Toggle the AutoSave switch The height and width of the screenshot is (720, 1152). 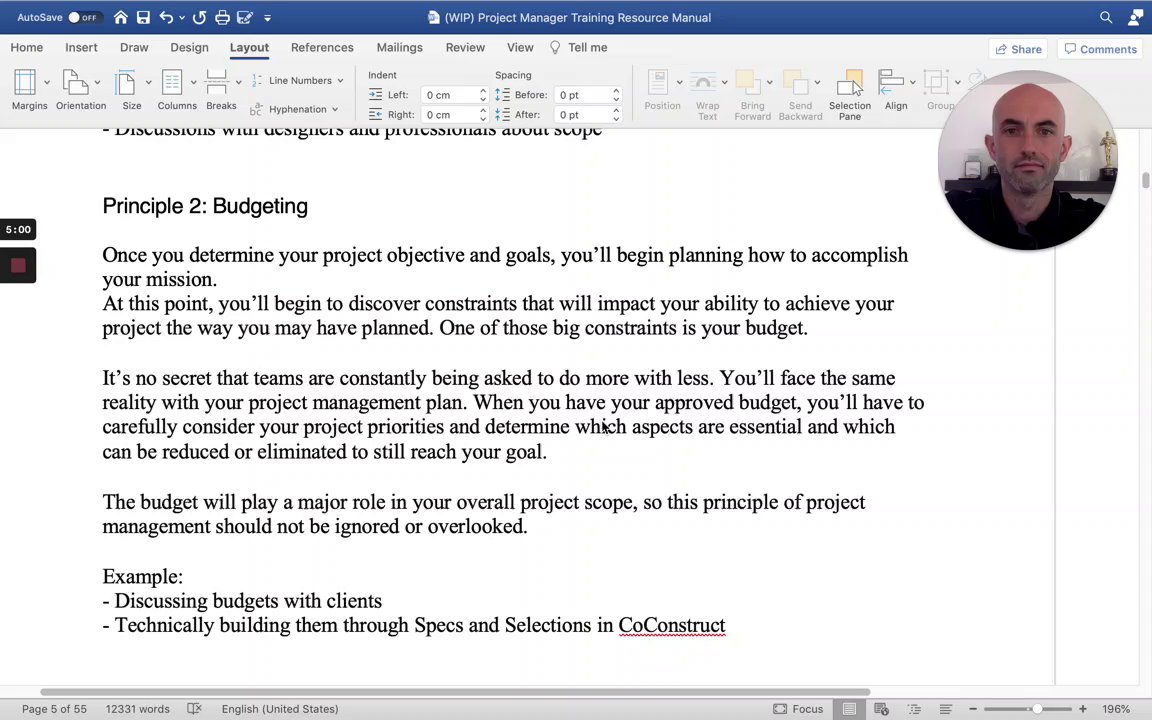coord(83,17)
